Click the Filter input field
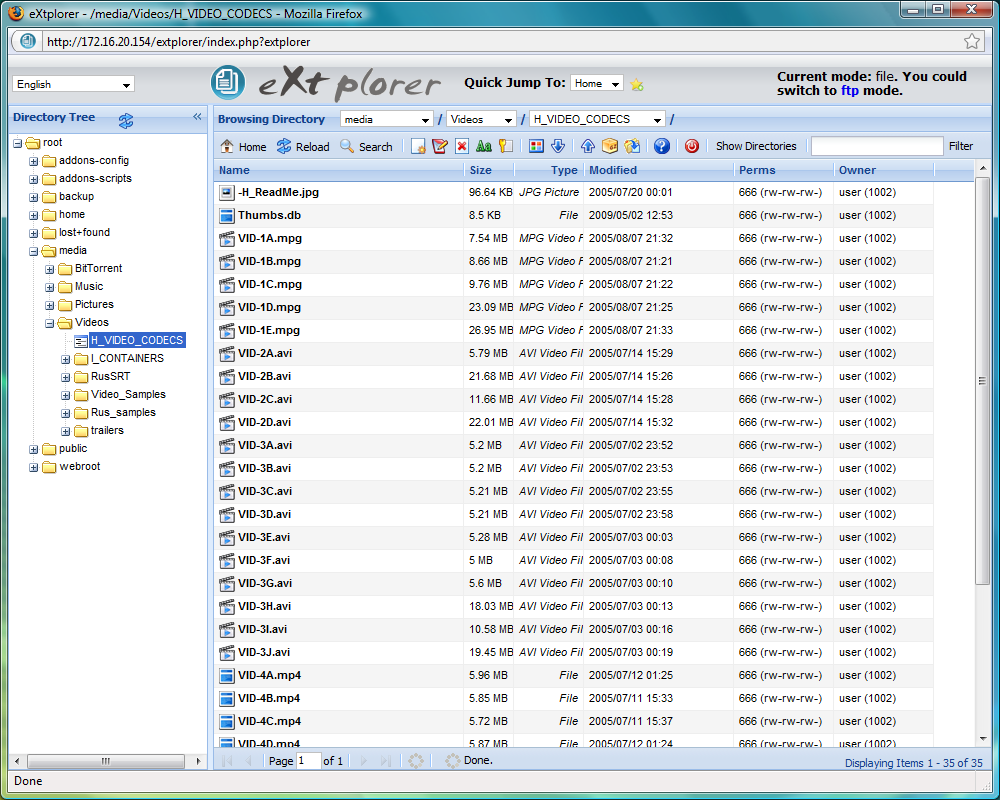 coord(877,146)
